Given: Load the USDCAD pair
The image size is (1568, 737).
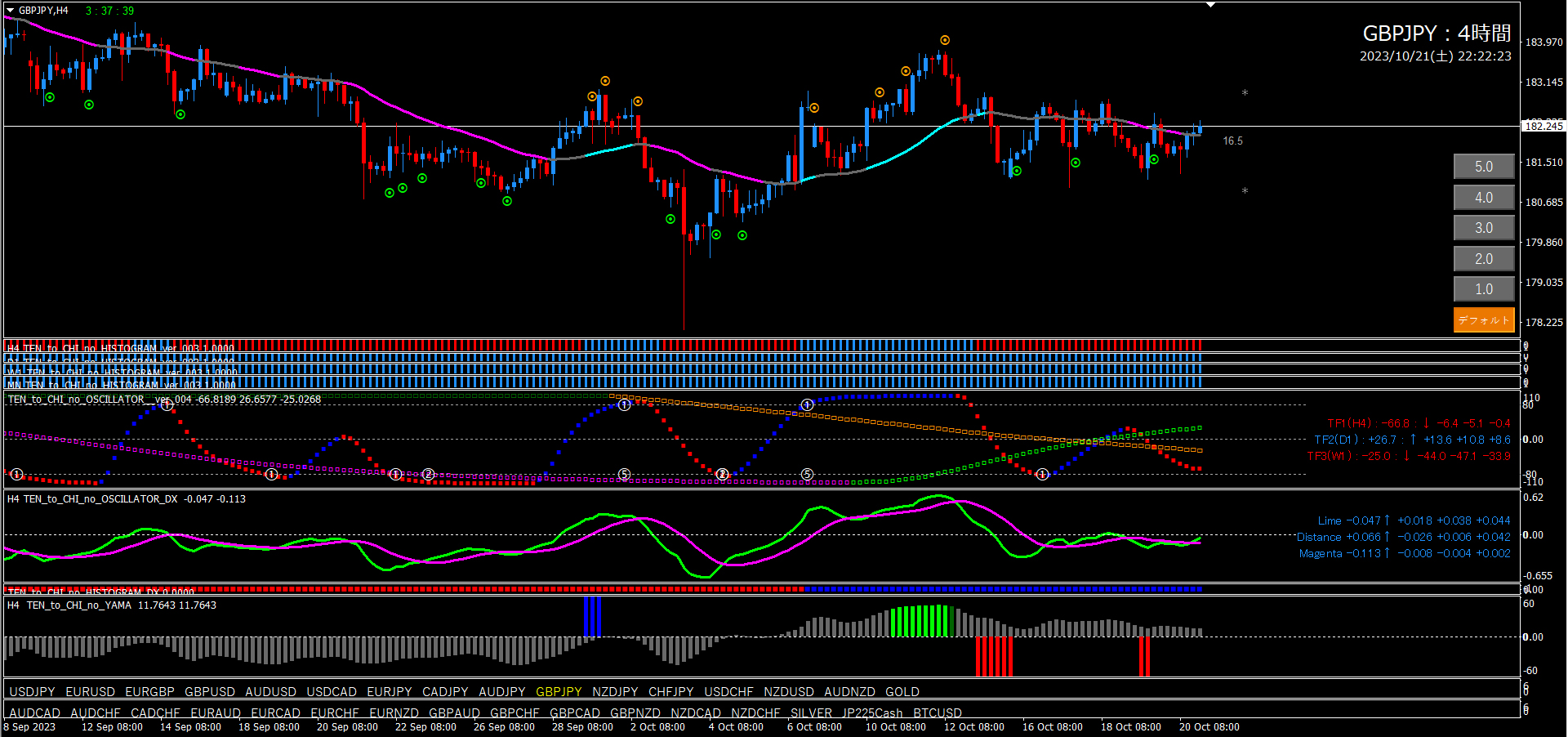Looking at the screenshot, I should (332, 692).
